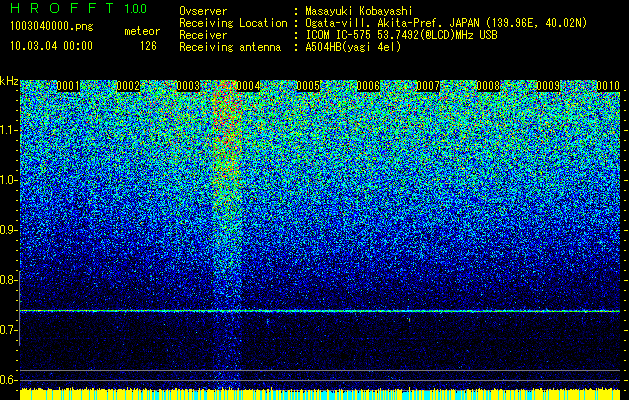Click the kHz axis unit label
This screenshot has width=629, height=400.
(x=9, y=81)
